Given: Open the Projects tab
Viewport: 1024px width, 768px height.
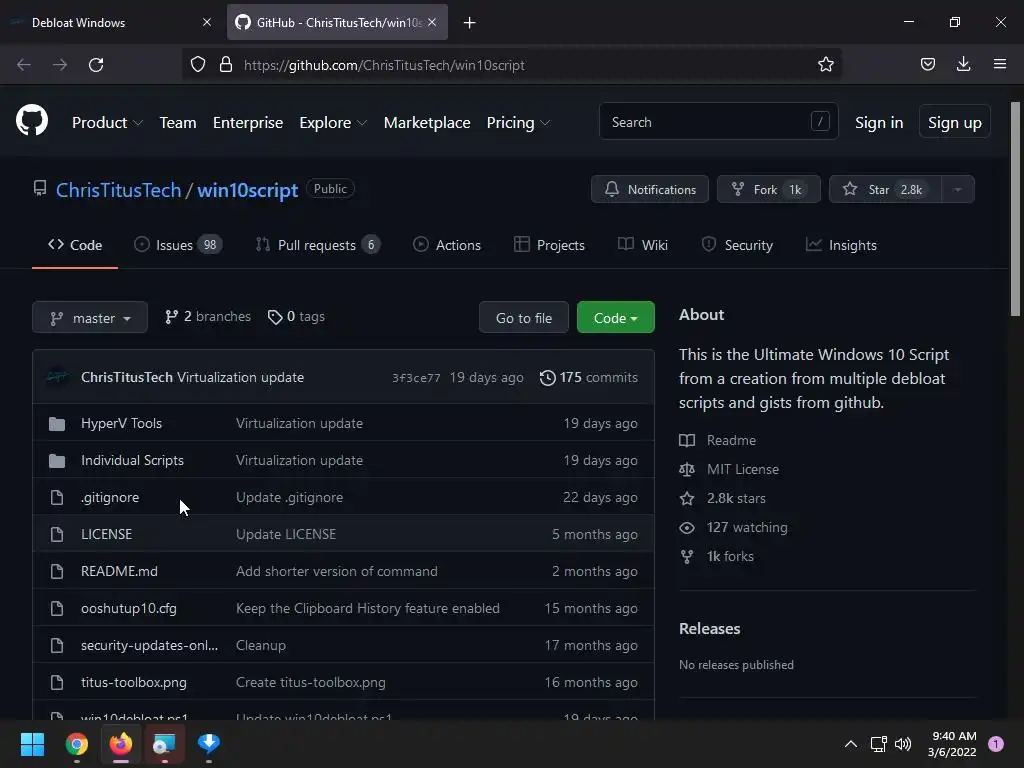Looking at the screenshot, I should coord(549,245).
